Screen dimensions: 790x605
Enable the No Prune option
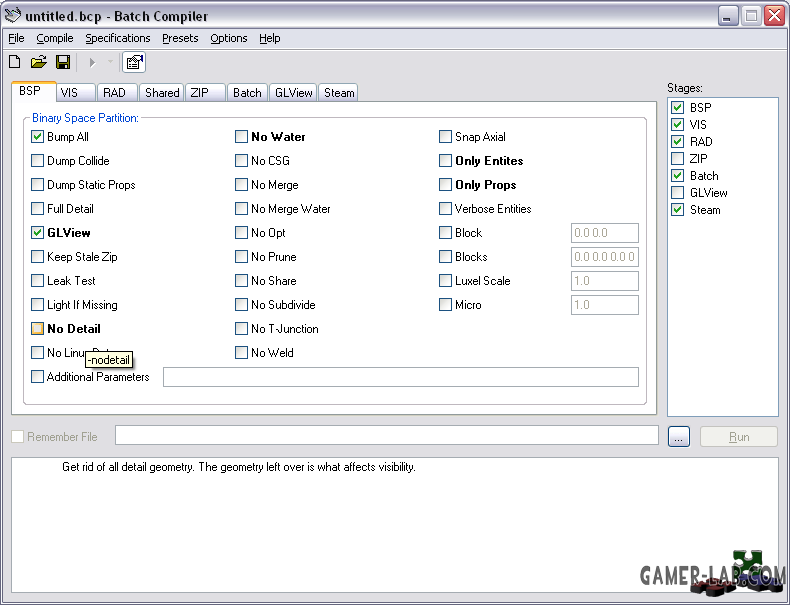click(x=241, y=257)
